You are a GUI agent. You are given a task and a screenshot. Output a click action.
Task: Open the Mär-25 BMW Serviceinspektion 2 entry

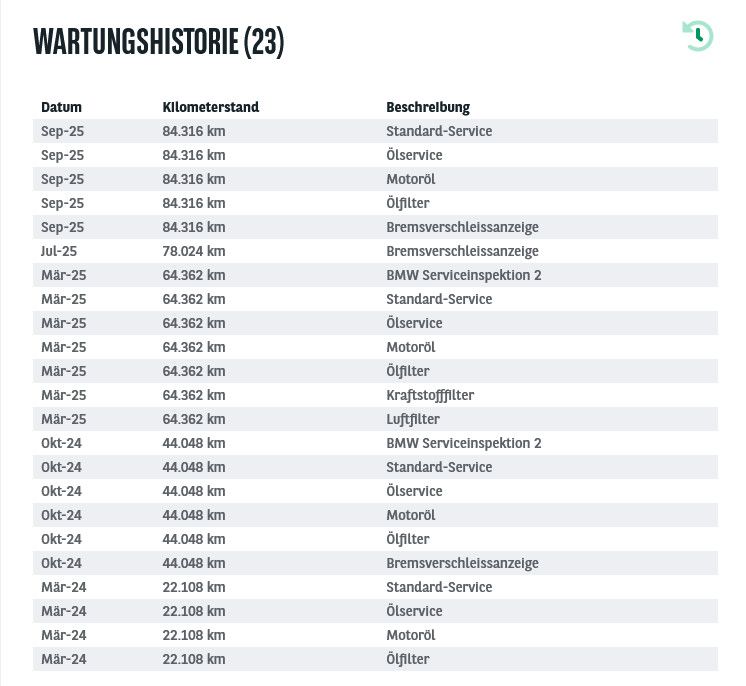coord(463,275)
